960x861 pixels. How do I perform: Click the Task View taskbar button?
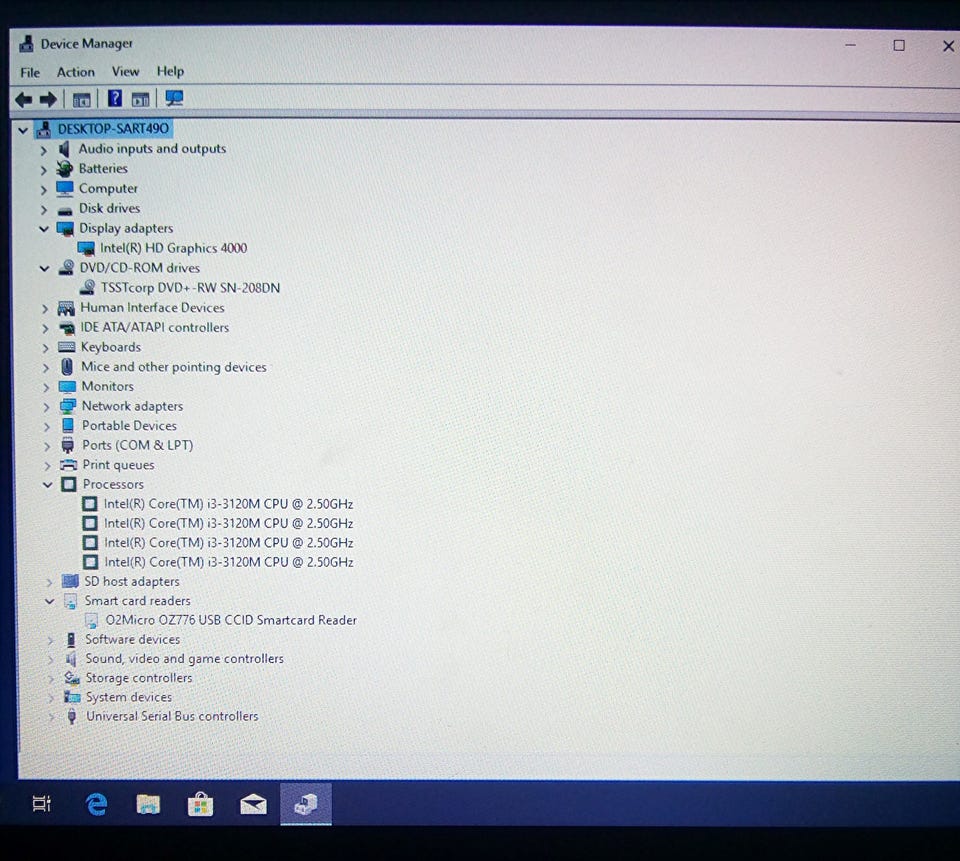pyautogui.click(x=42, y=803)
